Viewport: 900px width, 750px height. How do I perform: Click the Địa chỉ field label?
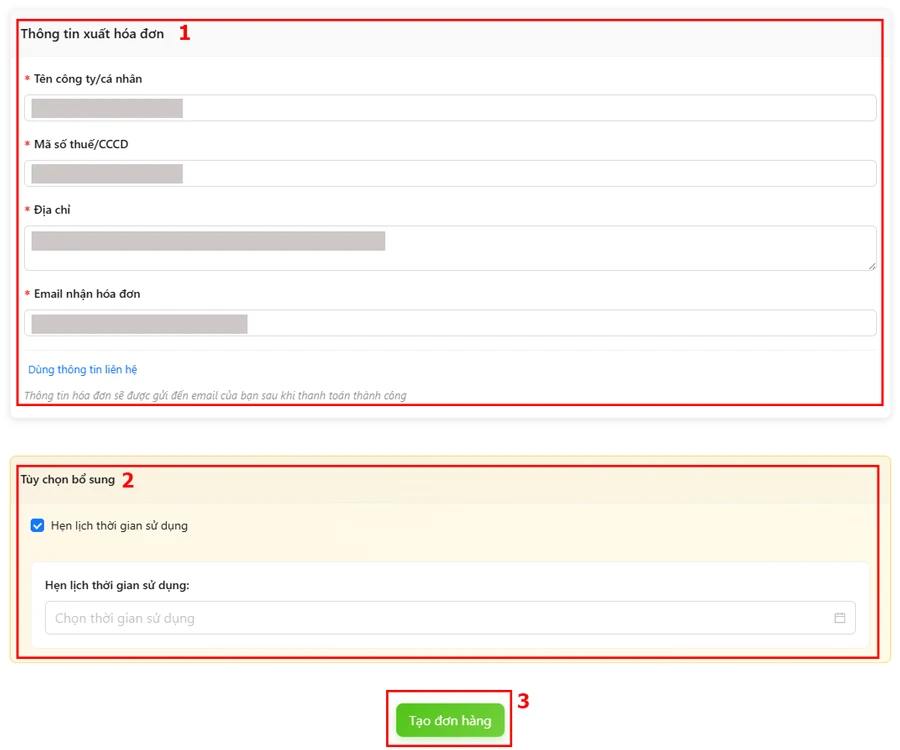pyautogui.click(x=52, y=210)
